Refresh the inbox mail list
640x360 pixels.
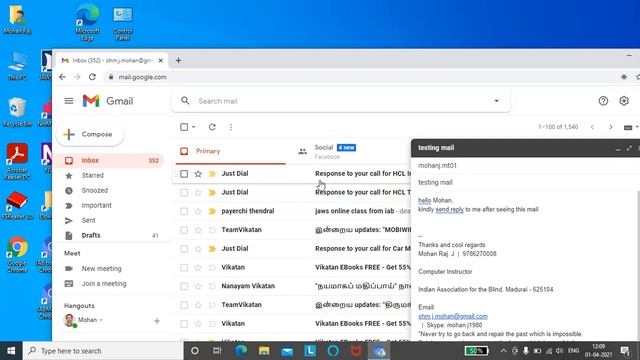212,127
